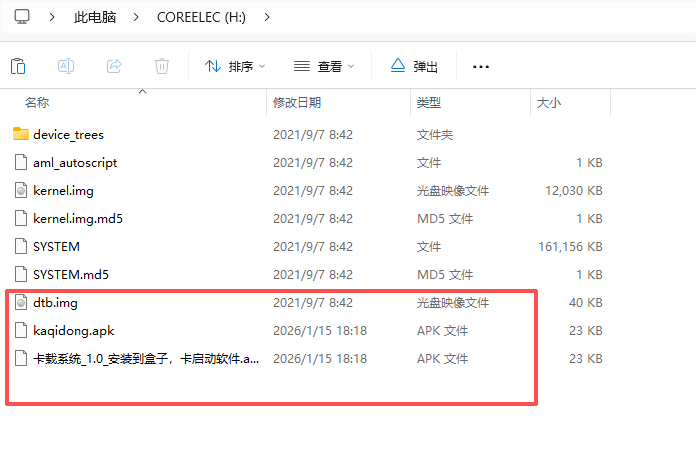
Task: Select the kaqidong.apk file name
Action: pyautogui.click(x=74, y=331)
